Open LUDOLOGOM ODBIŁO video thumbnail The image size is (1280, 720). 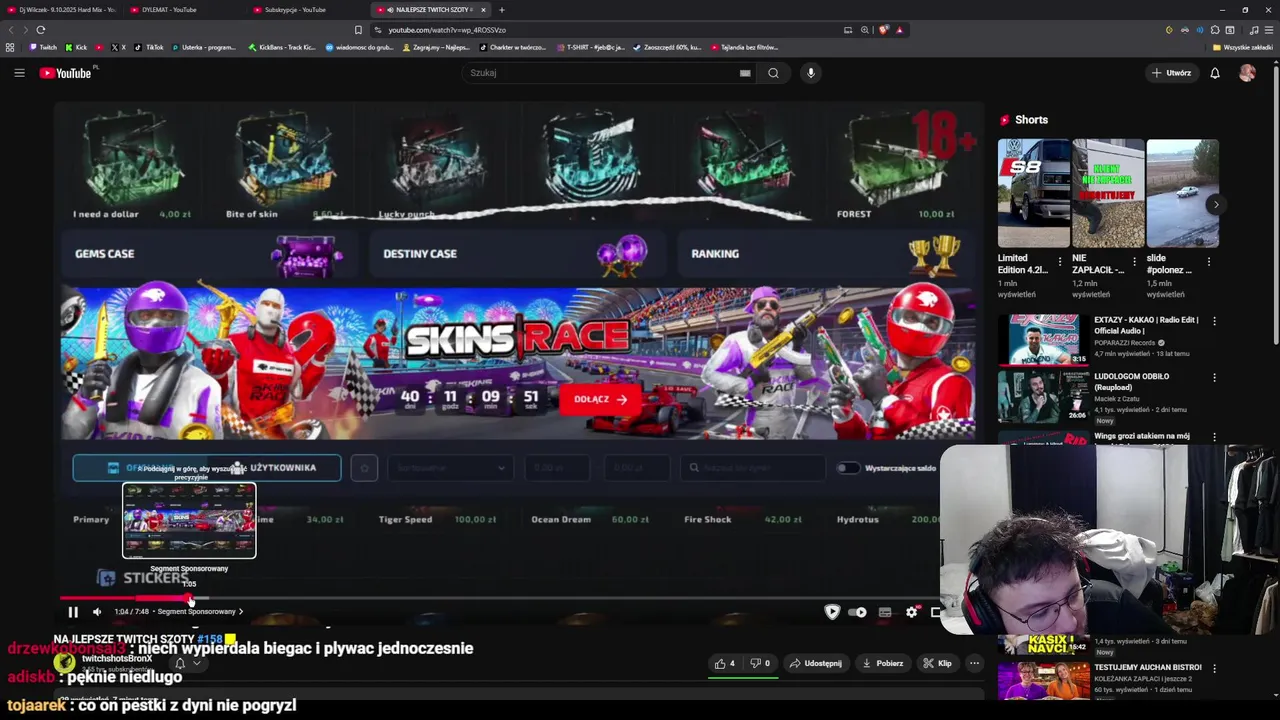tap(1043, 396)
